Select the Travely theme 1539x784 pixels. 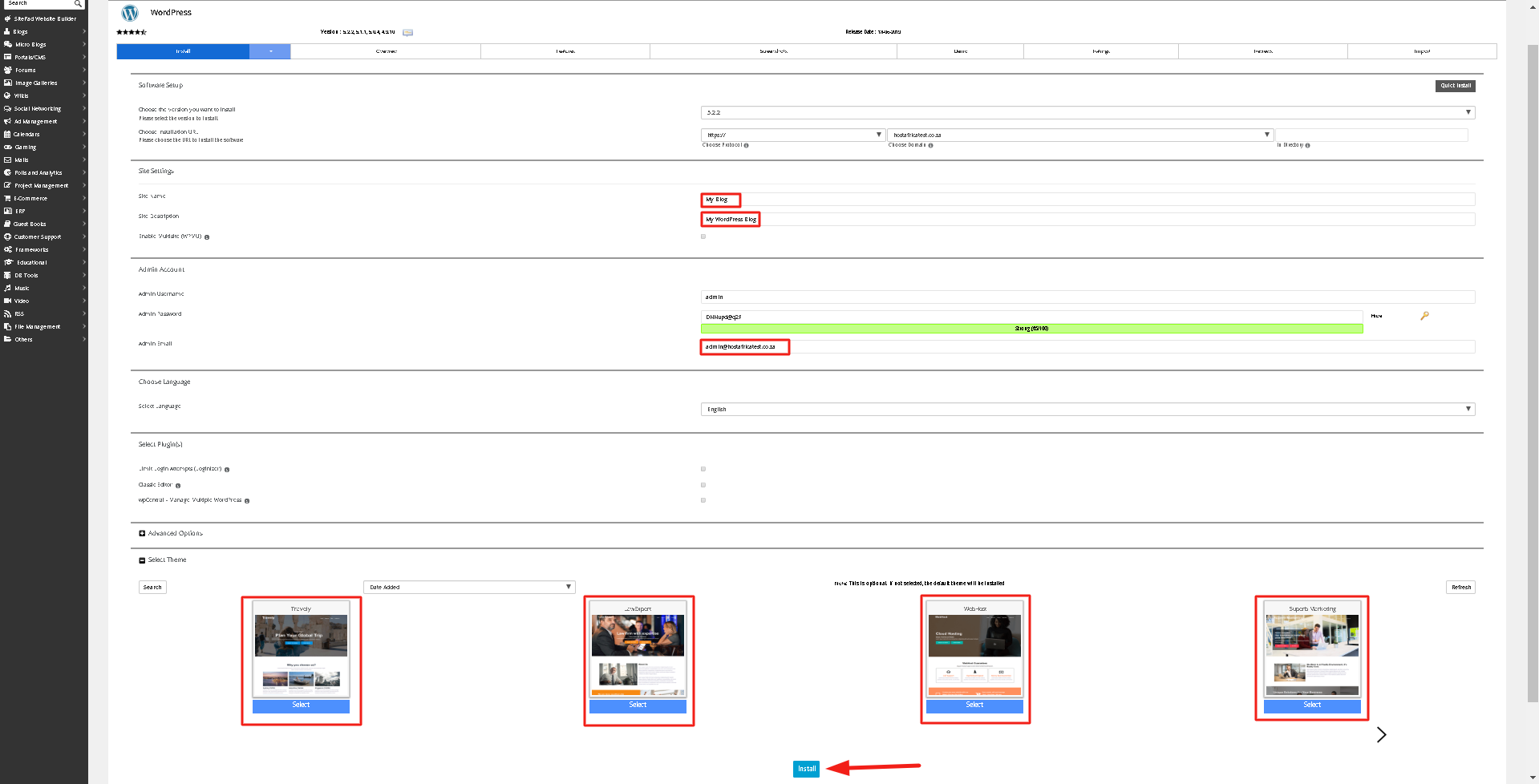point(301,705)
